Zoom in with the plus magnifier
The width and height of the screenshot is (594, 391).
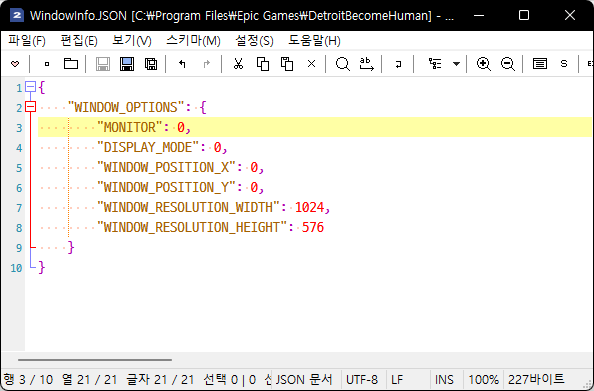(484, 64)
